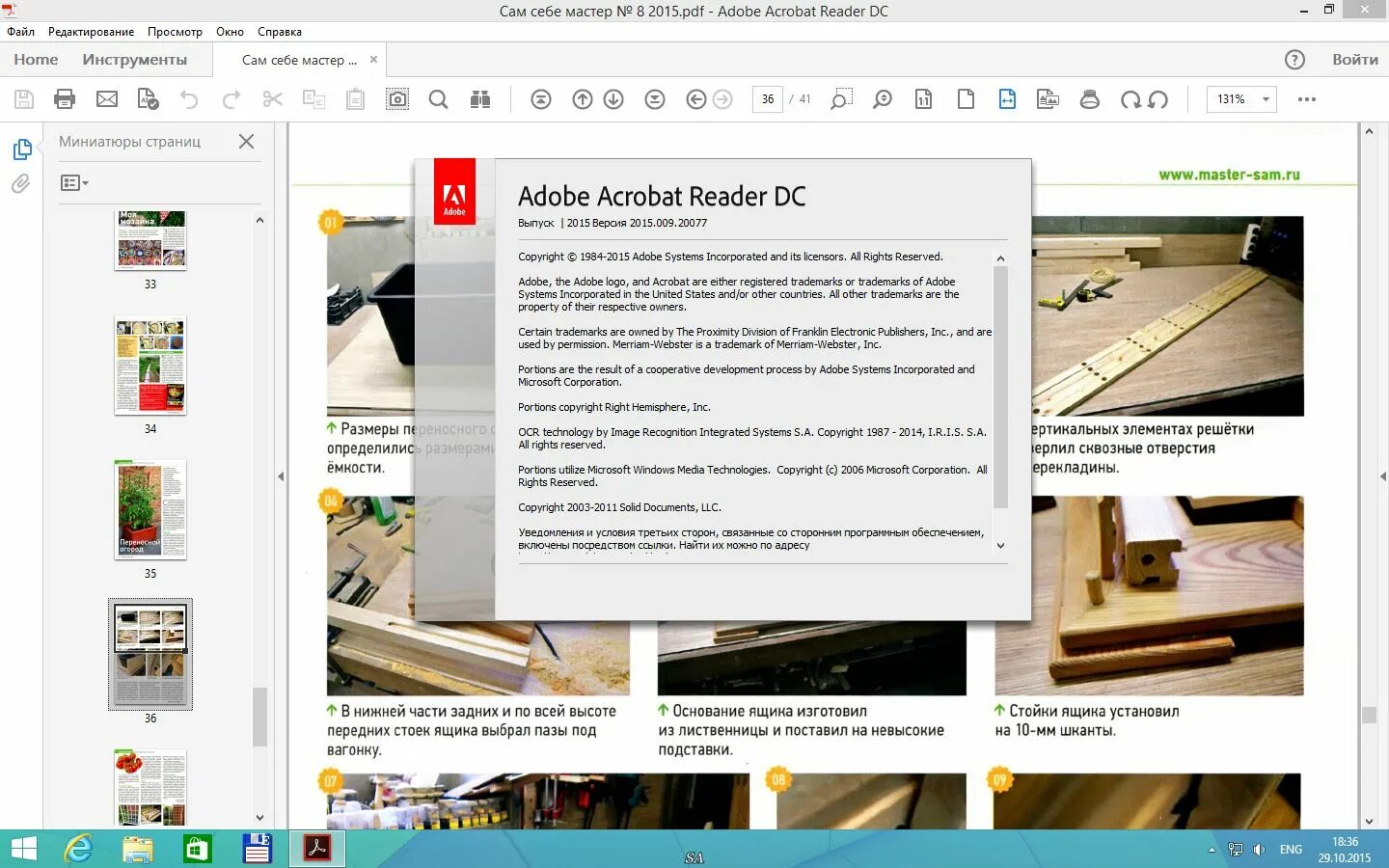Open Advanced search binoculars icon
The height and width of the screenshot is (868, 1389).
(480, 99)
